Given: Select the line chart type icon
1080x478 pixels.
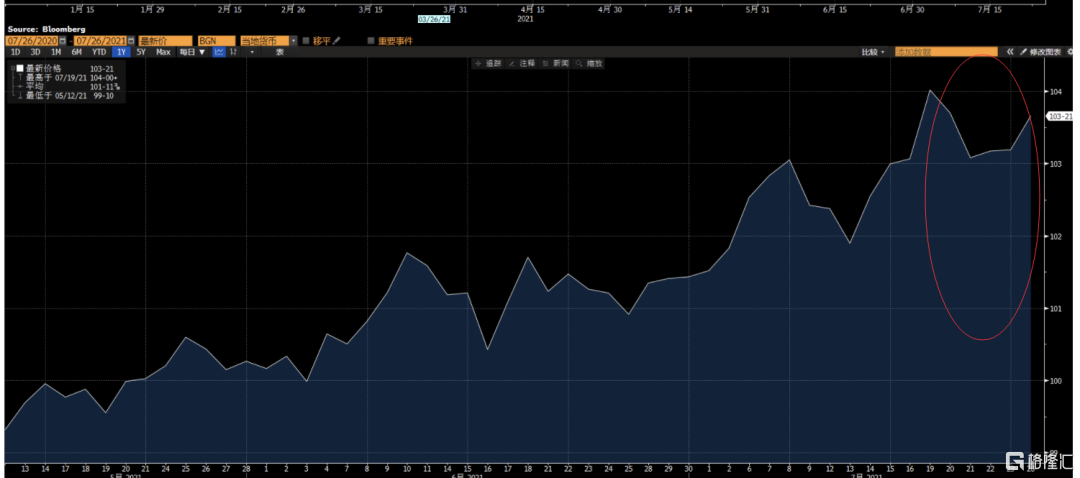Looking at the screenshot, I should (x=219, y=52).
